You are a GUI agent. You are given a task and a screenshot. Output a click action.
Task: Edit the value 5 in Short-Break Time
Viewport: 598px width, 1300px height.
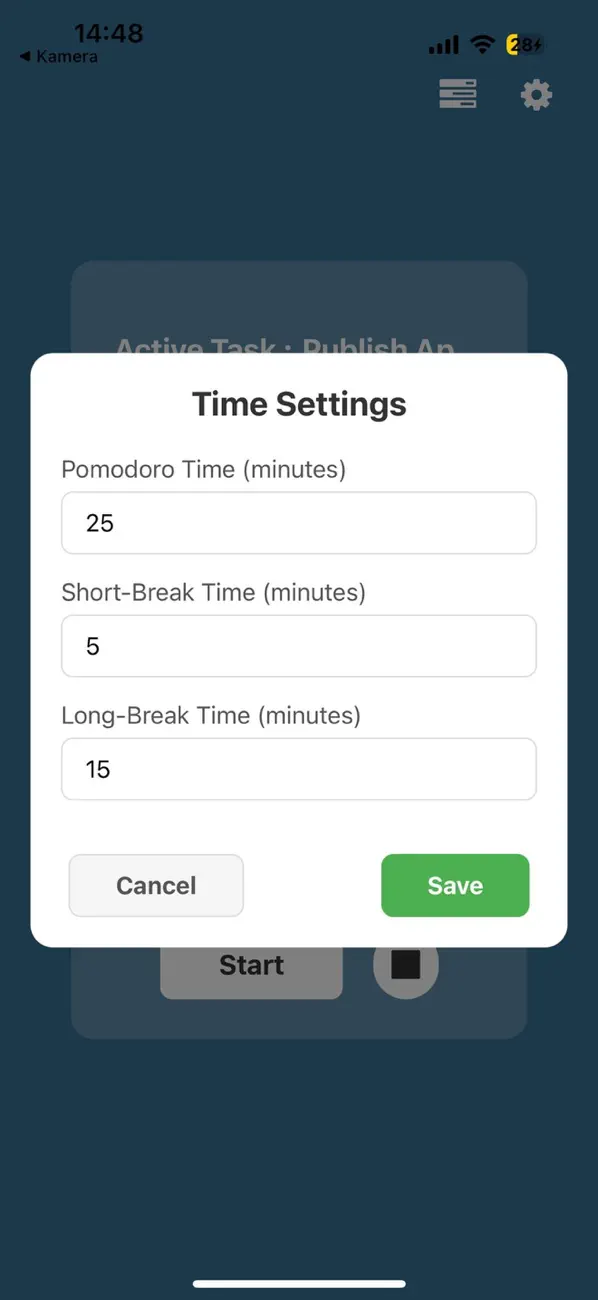[x=93, y=646]
